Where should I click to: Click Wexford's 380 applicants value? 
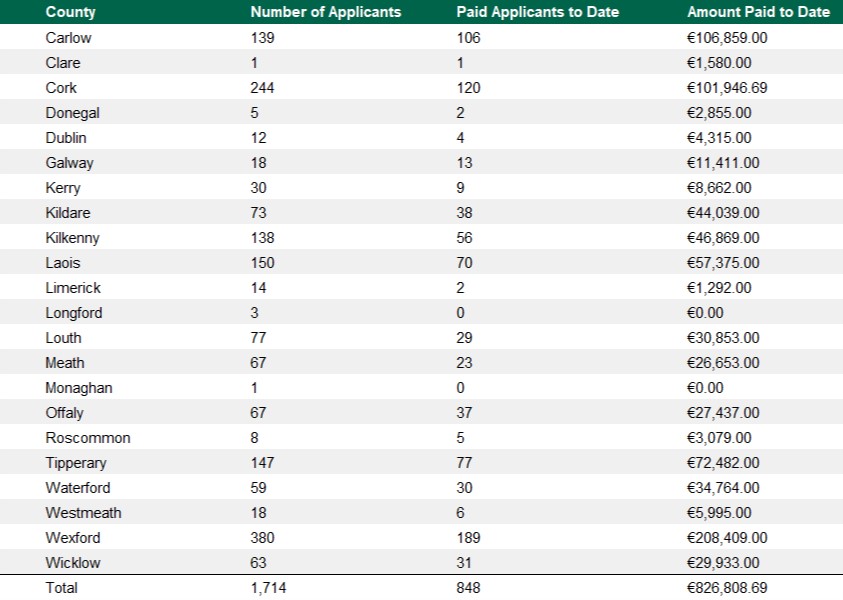[263, 538]
